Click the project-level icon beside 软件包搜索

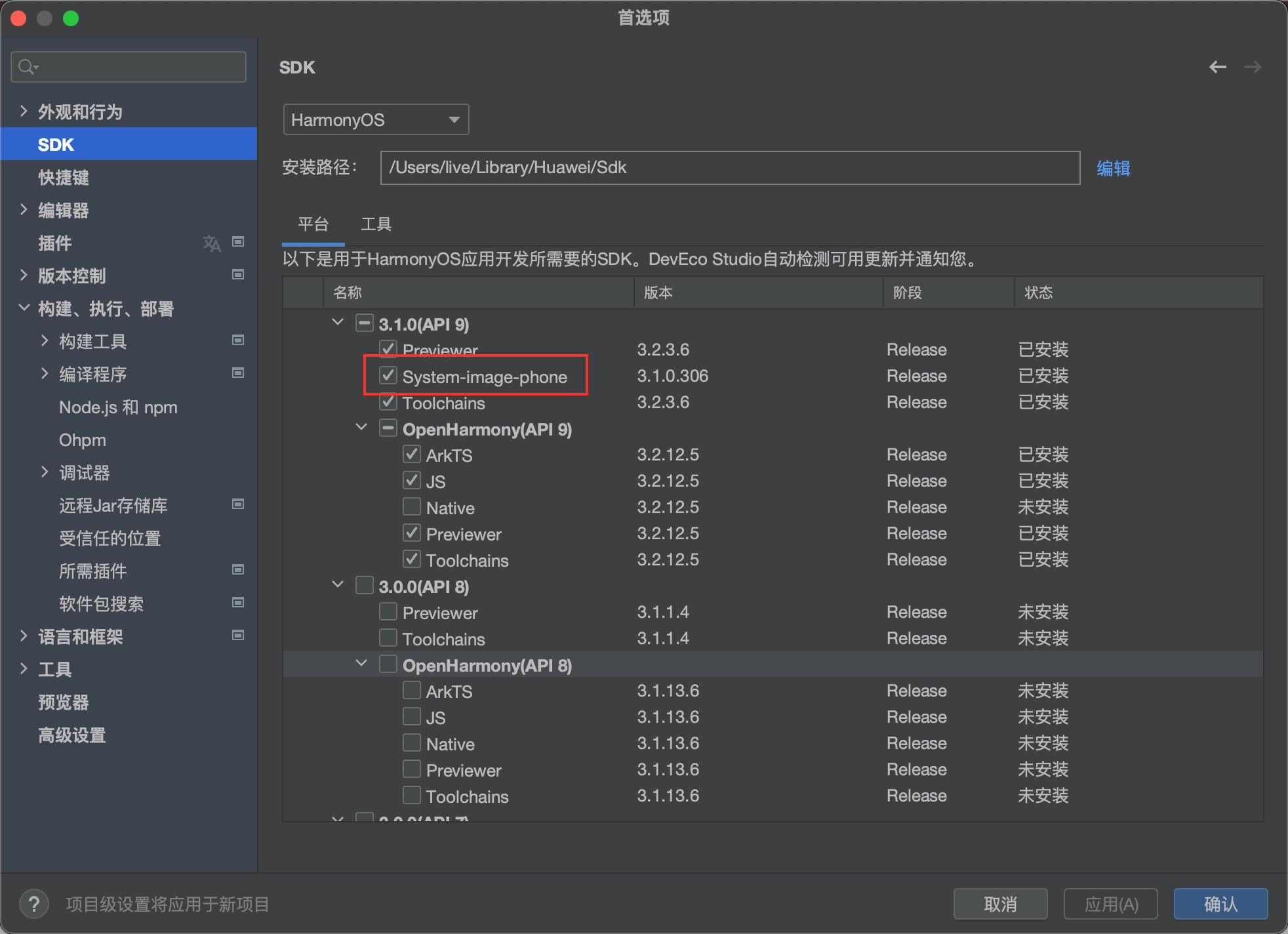238,603
